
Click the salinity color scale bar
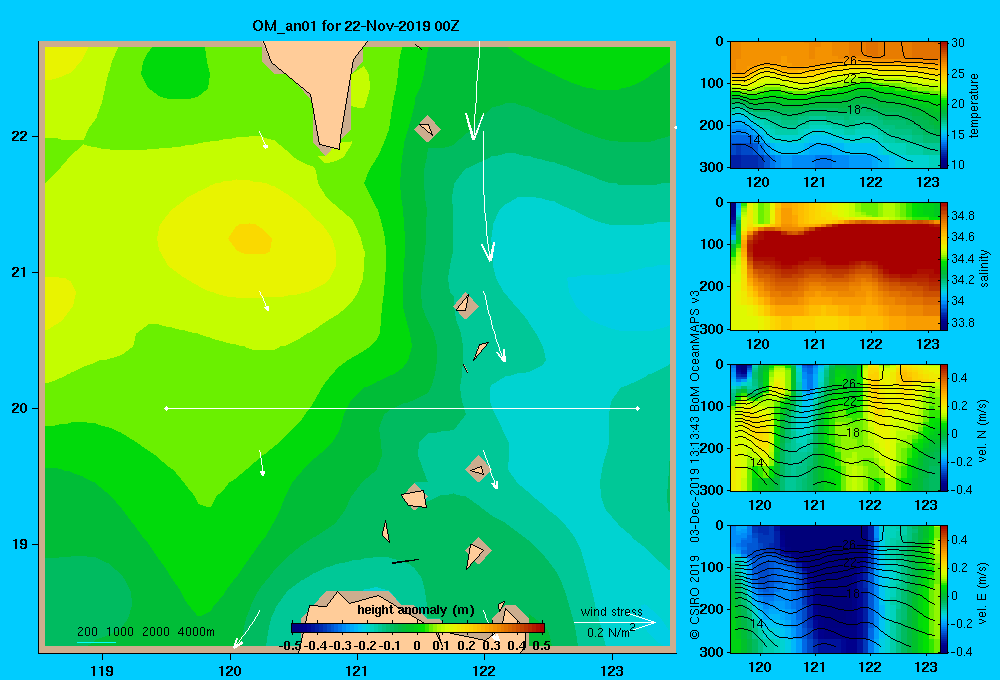pyautogui.click(x=944, y=266)
